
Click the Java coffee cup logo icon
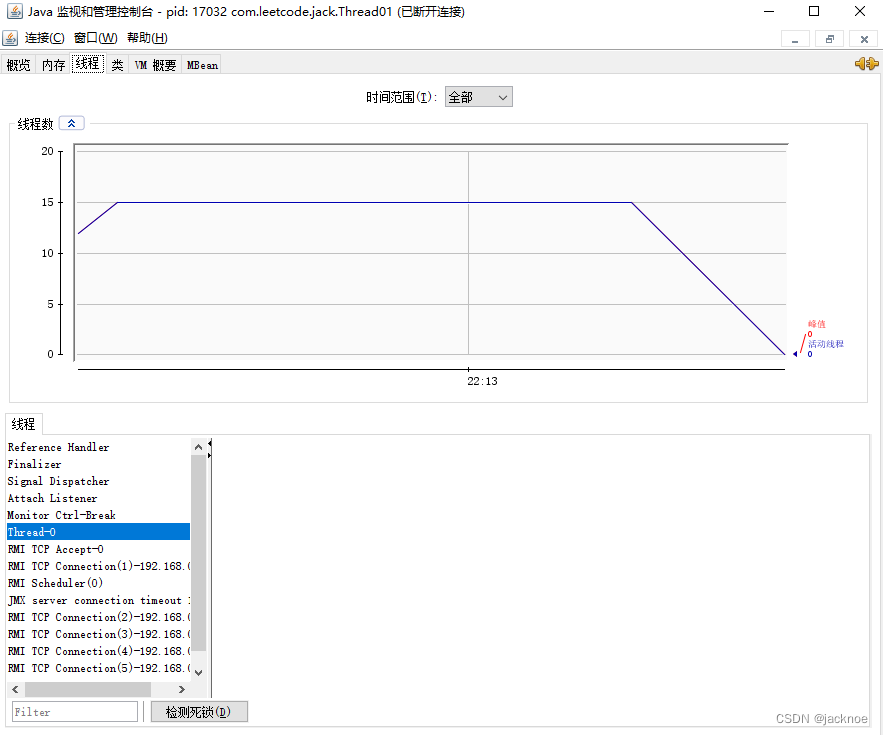(x=11, y=38)
